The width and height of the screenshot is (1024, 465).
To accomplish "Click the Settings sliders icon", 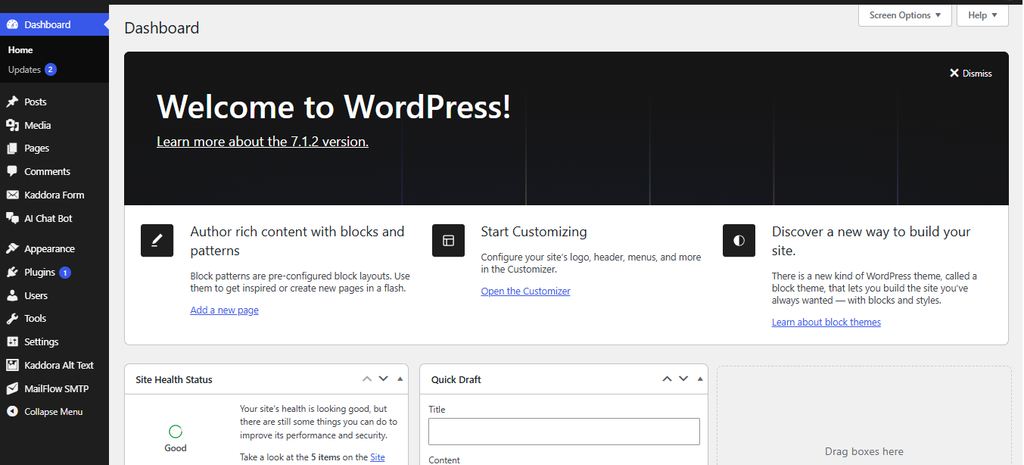I will pos(12,342).
